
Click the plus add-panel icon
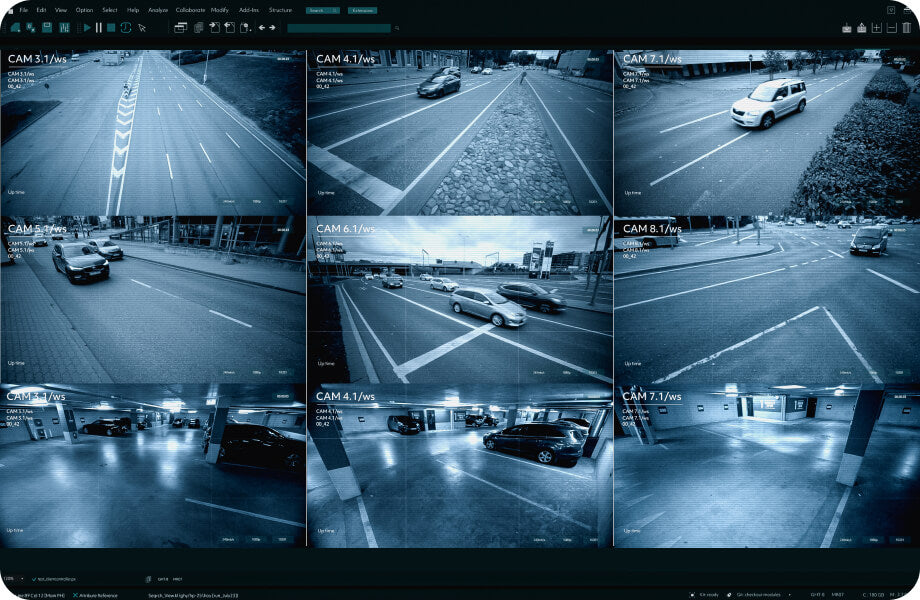(x=877, y=28)
